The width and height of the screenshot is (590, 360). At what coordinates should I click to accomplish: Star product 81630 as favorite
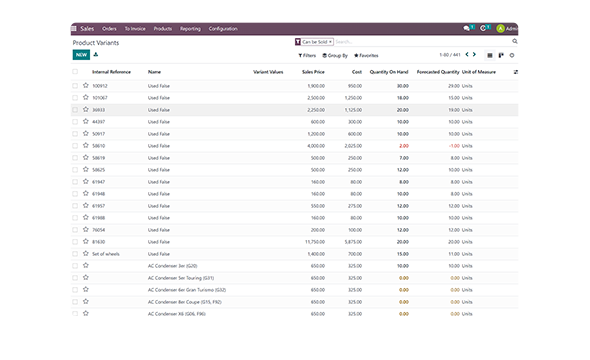coord(86,242)
